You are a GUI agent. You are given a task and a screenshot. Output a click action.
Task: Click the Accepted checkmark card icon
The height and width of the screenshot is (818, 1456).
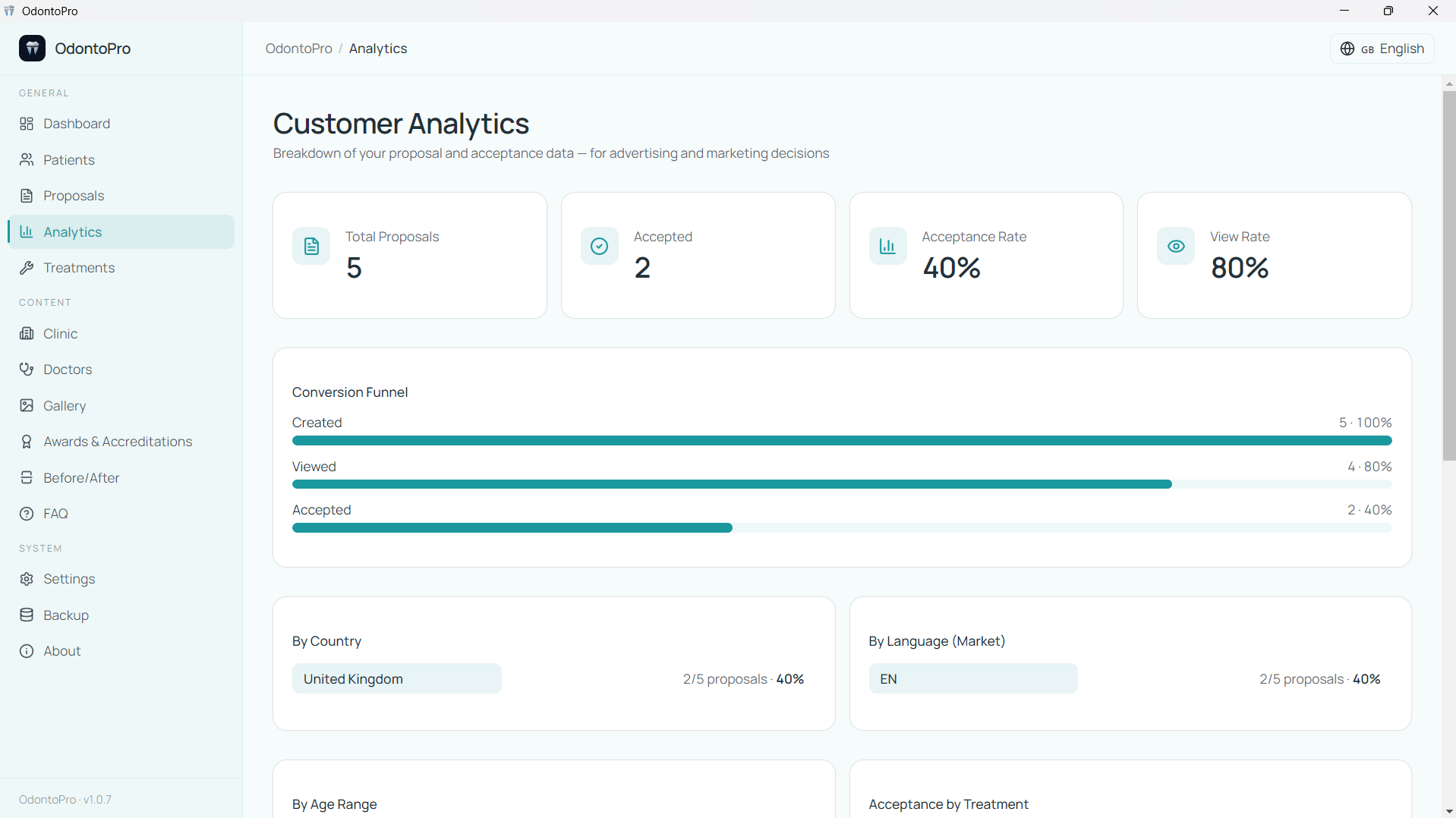(x=600, y=247)
